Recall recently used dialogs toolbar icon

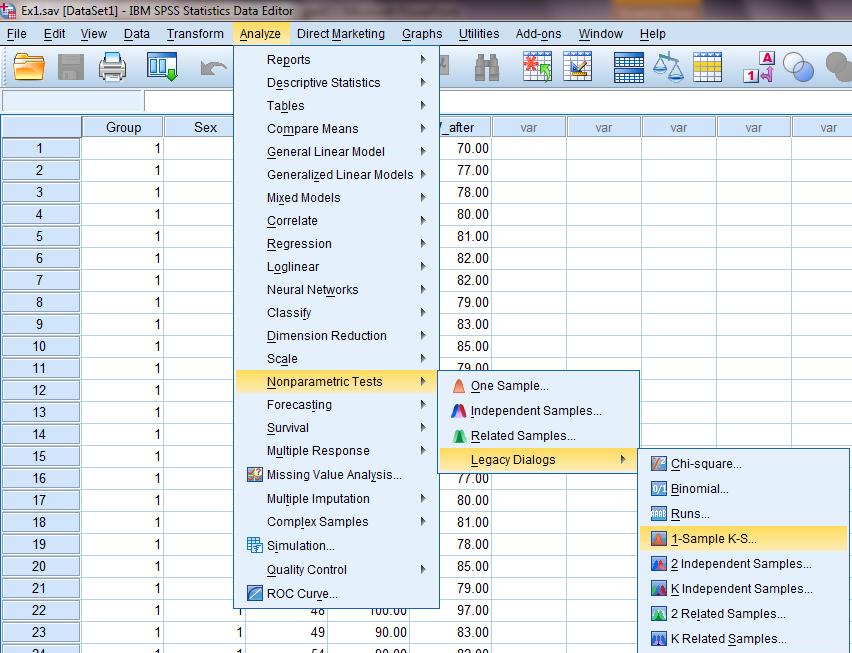(x=162, y=67)
